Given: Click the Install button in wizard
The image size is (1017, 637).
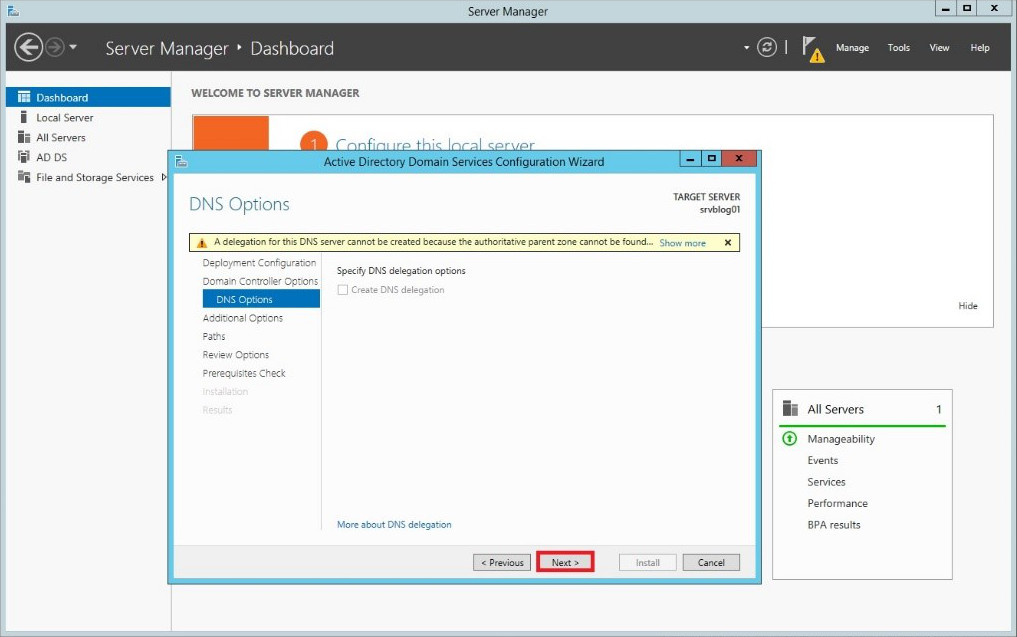Looking at the screenshot, I should tap(647, 562).
